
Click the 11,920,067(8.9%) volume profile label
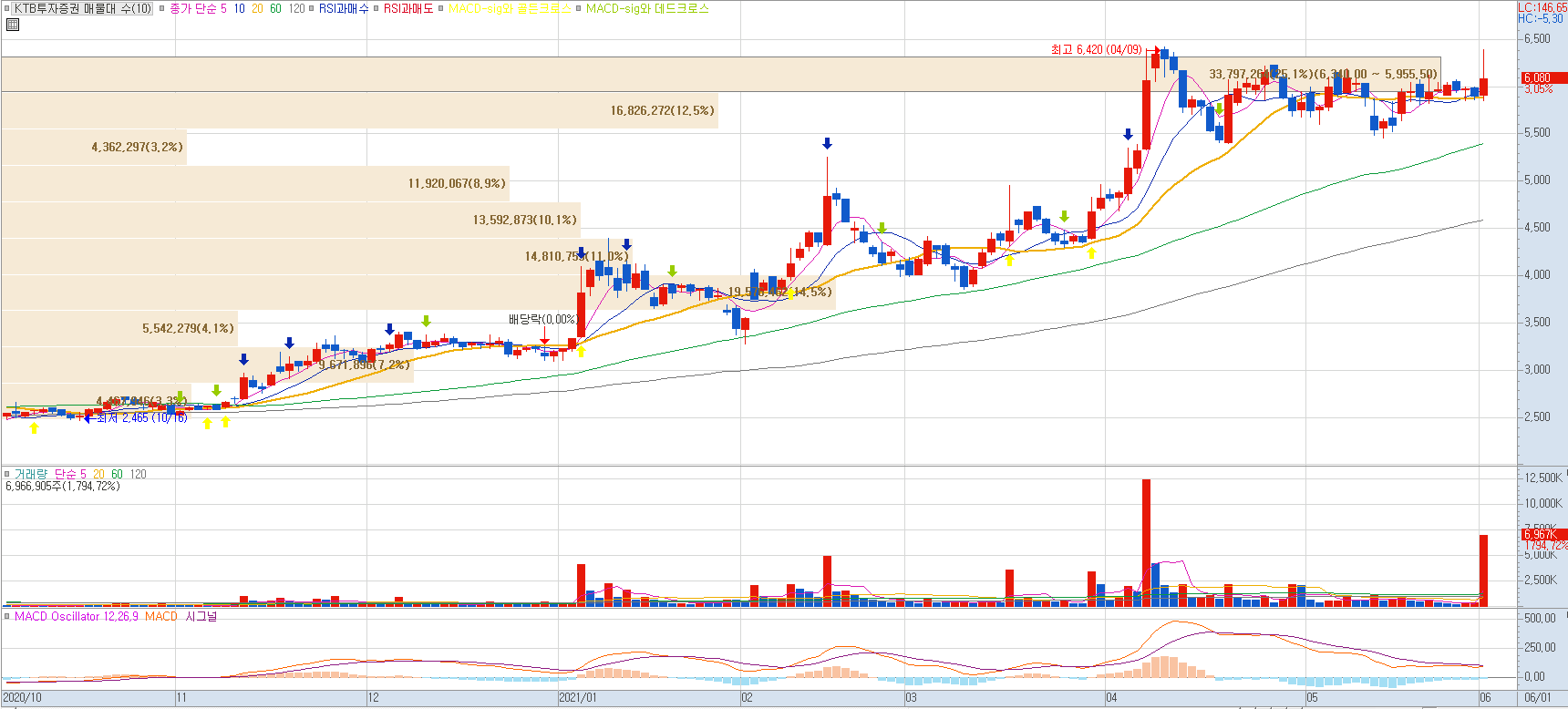tap(457, 183)
